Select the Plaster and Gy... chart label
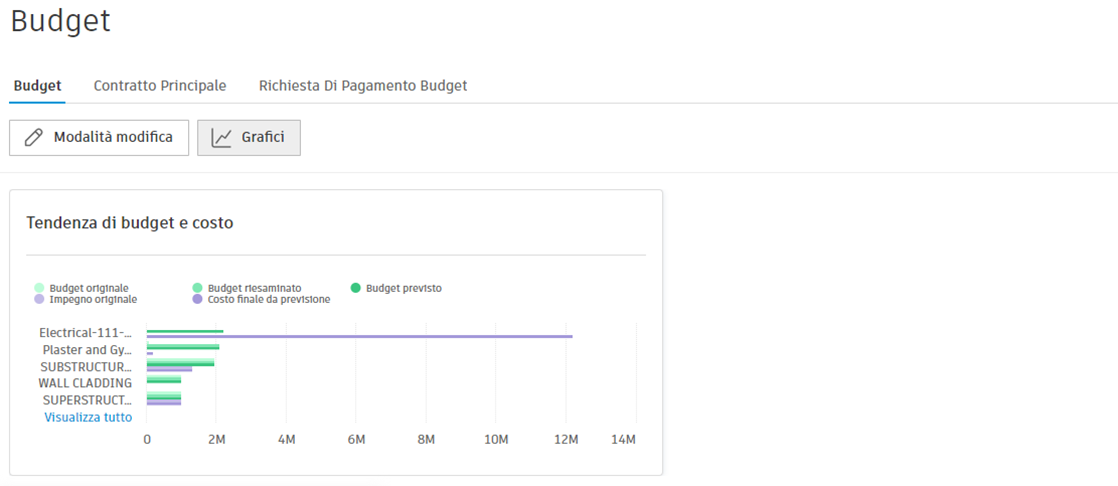Image resolution: width=1118 pixels, height=486 pixels. (87, 350)
